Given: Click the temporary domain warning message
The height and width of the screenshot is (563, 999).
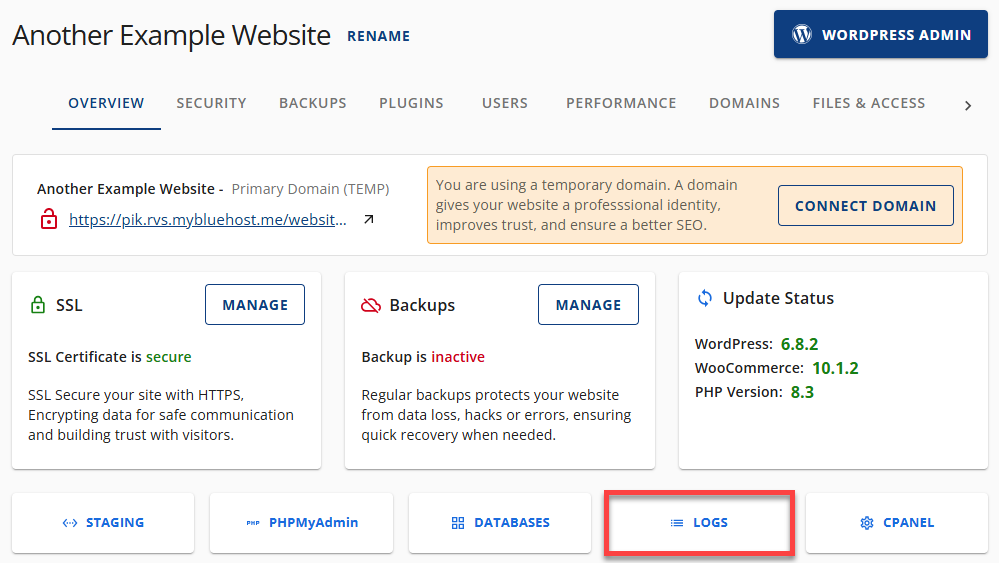Looking at the screenshot, I should [x=586, y=205].
